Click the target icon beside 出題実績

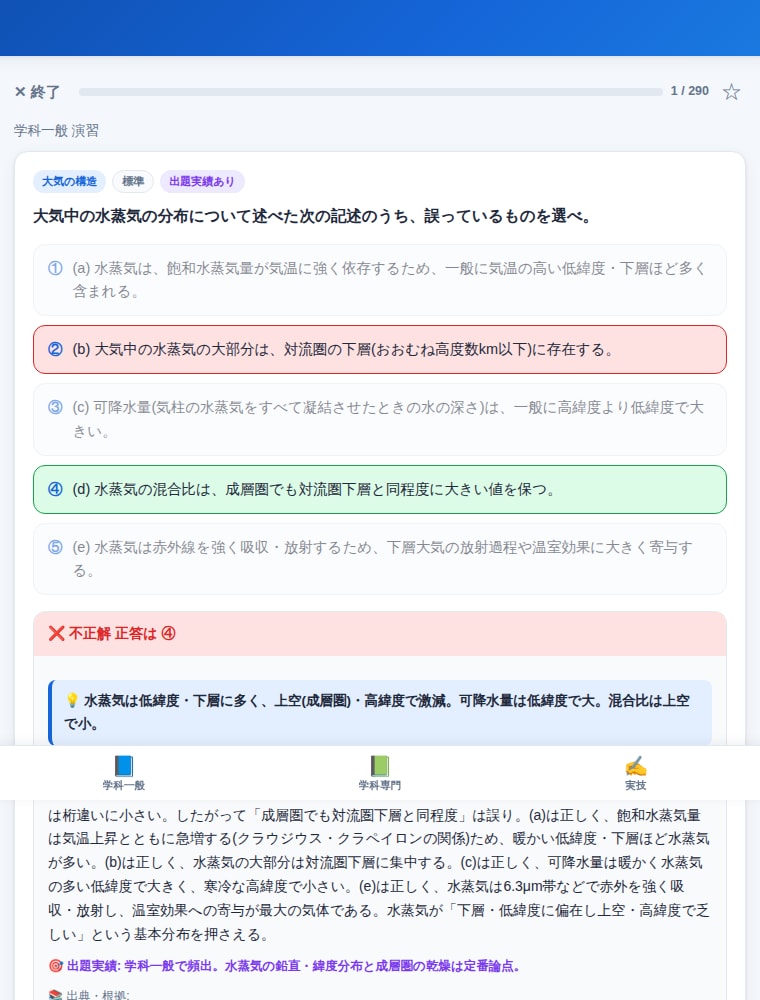click(55, 966)
